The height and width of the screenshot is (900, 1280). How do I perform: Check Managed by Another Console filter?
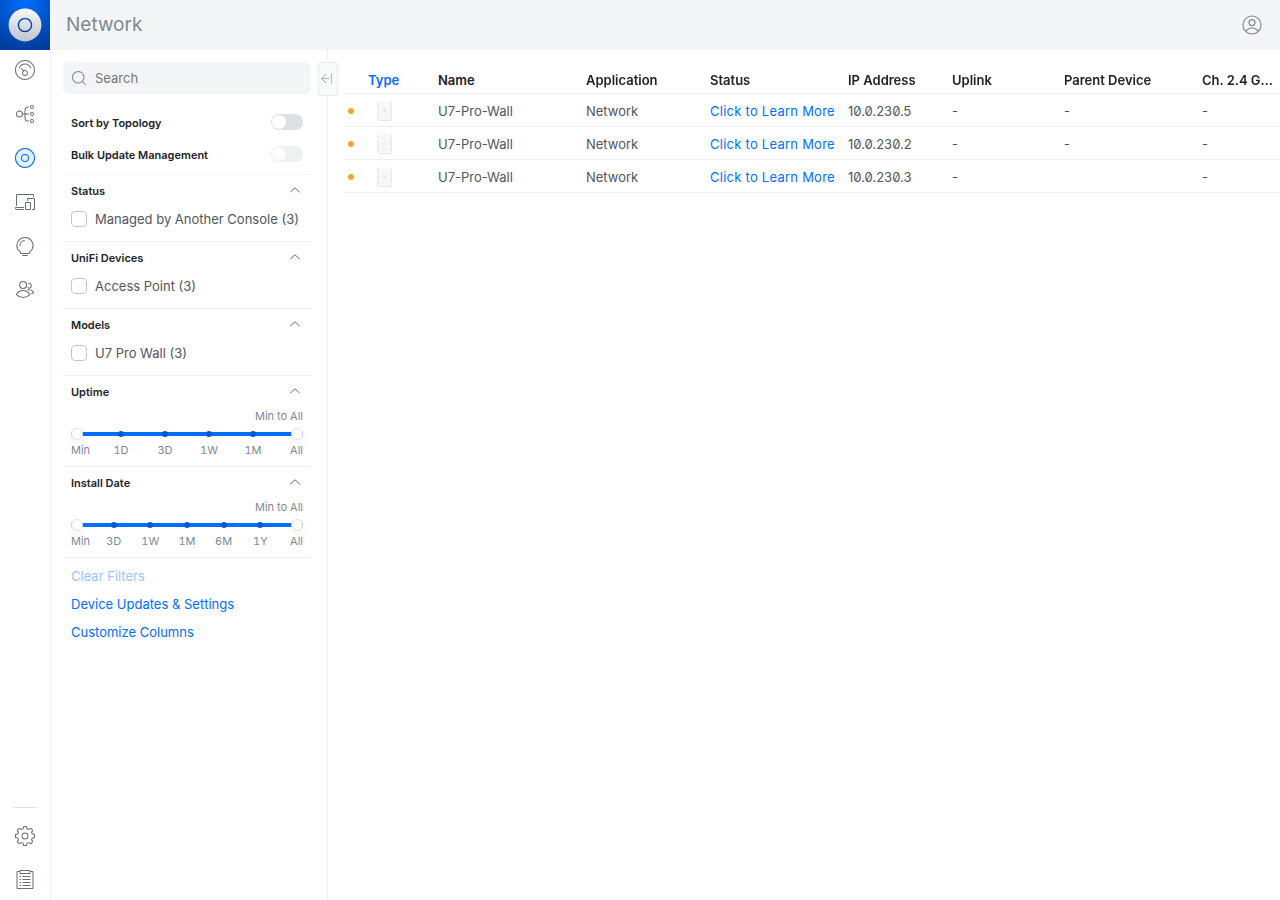(79, 219)
